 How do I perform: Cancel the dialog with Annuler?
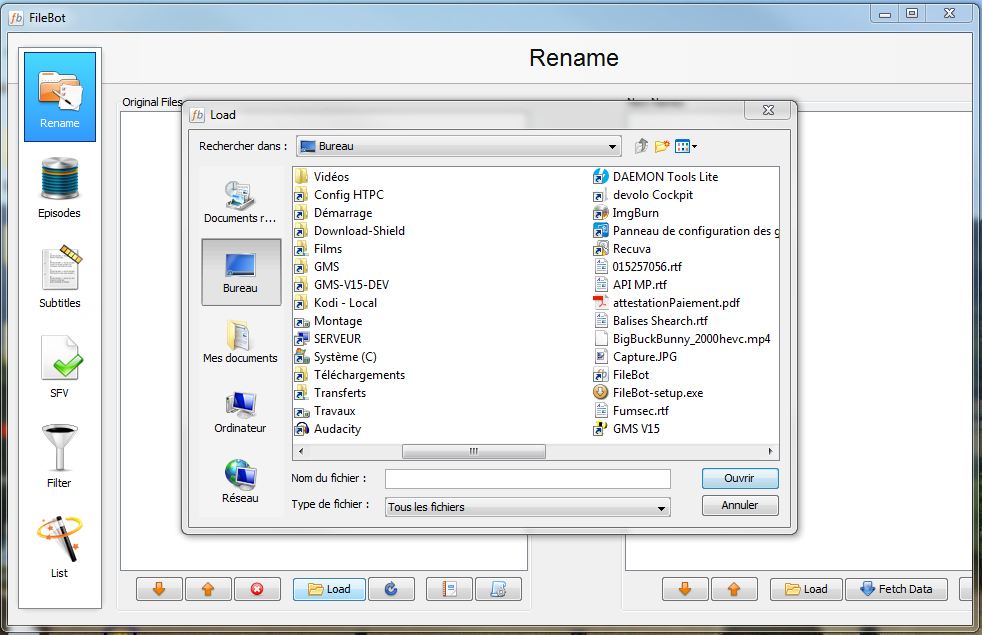coord(740,505)
